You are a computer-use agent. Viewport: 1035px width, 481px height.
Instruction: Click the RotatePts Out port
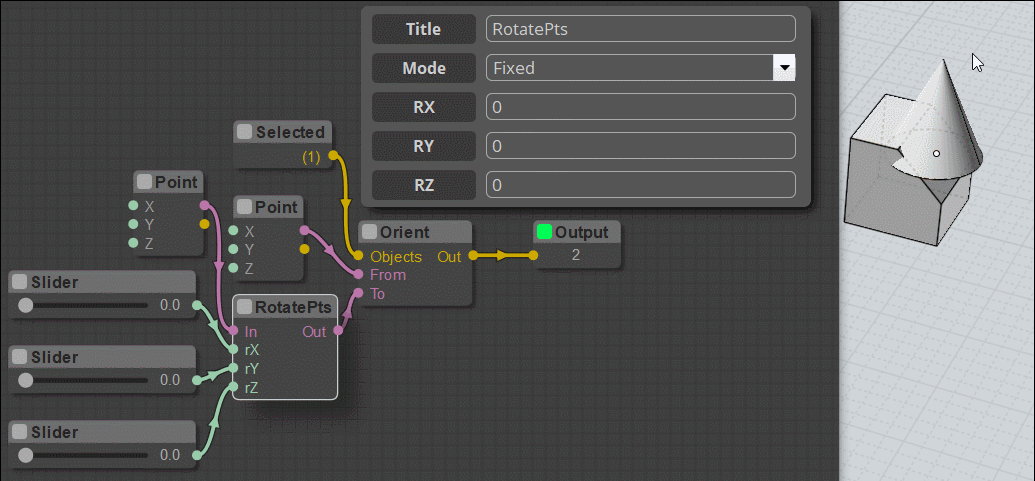click(x=338, y=331)
